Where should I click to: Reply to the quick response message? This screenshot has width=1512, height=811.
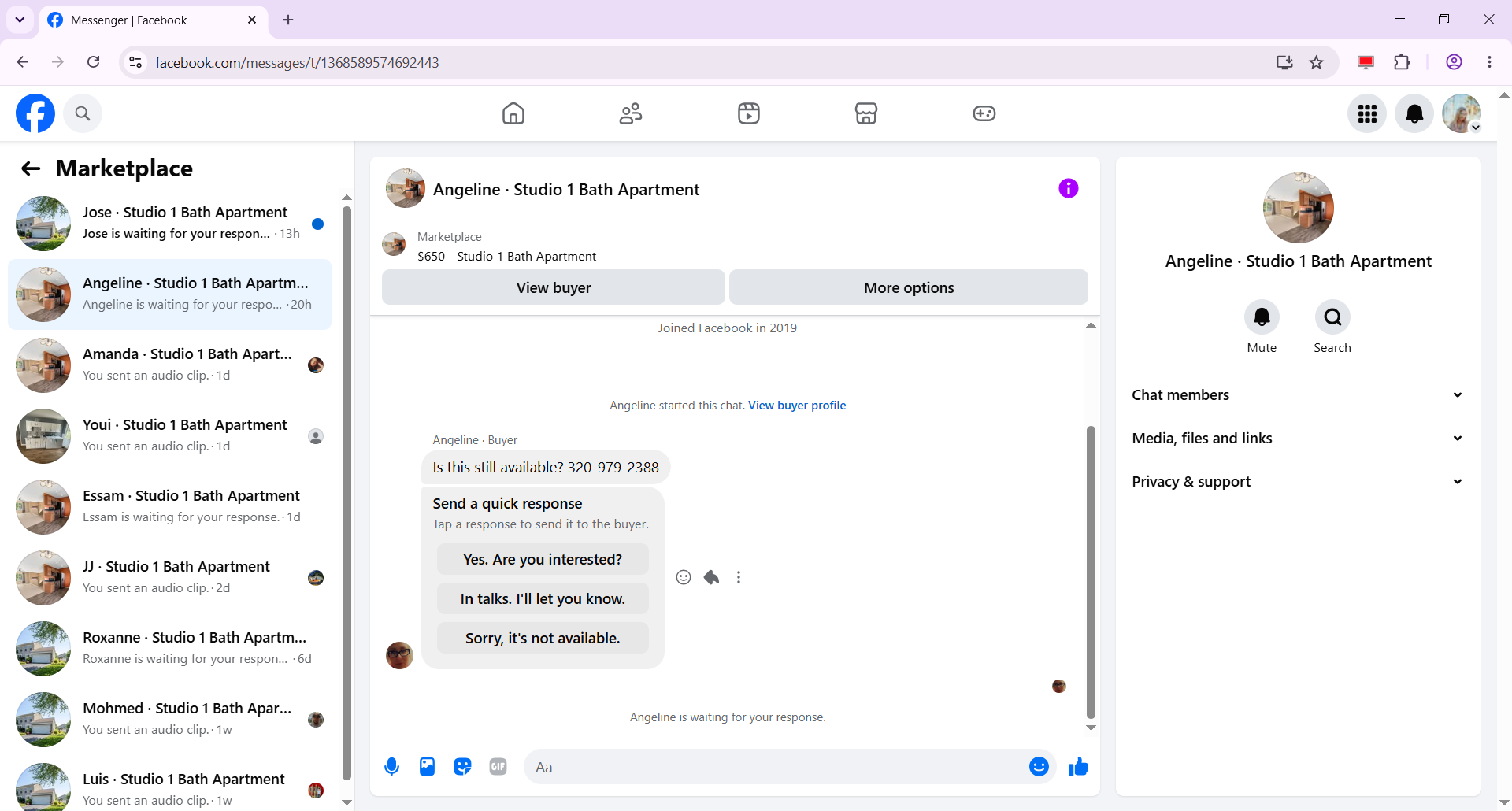(711, 577)
